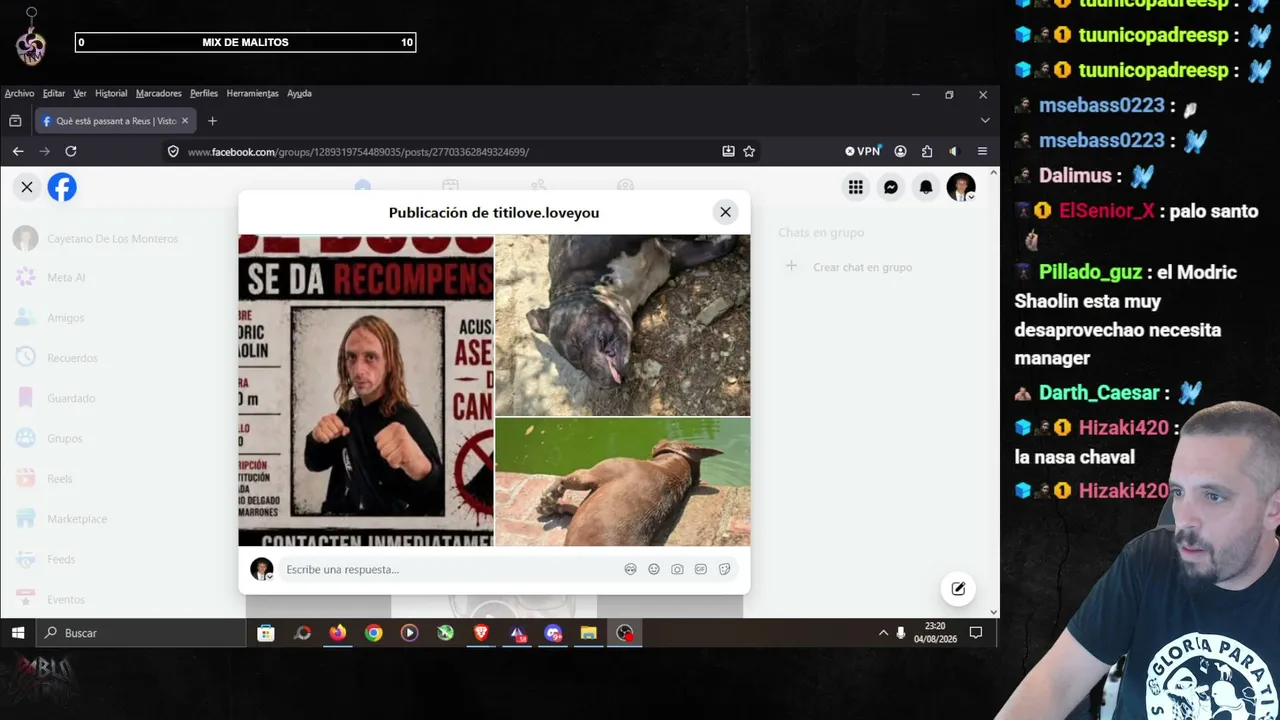Open the Historial menu
The width and height of the screenshot is (1280, 720).
coord(111,93)
